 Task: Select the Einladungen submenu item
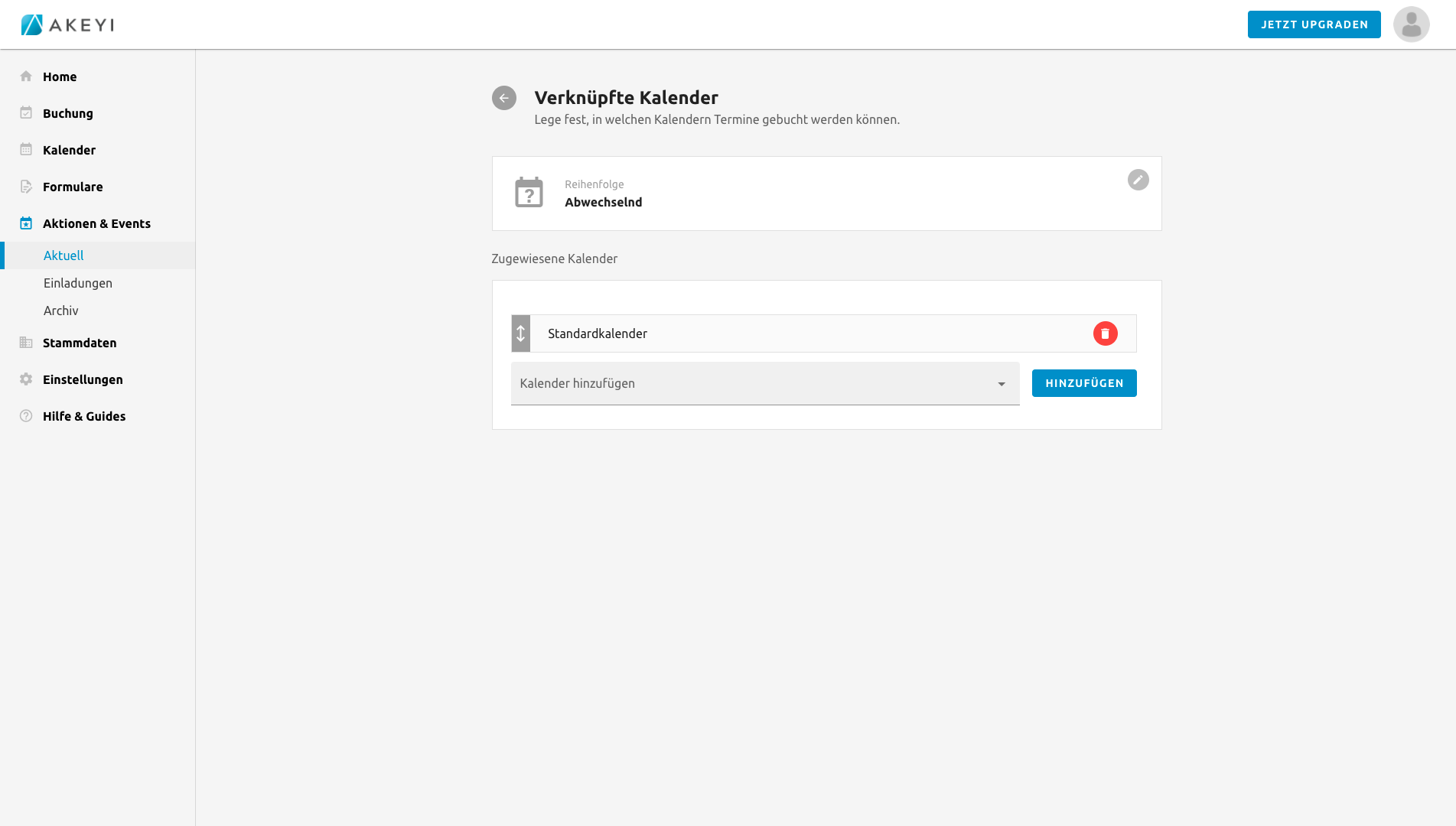(x=78, y=283)
